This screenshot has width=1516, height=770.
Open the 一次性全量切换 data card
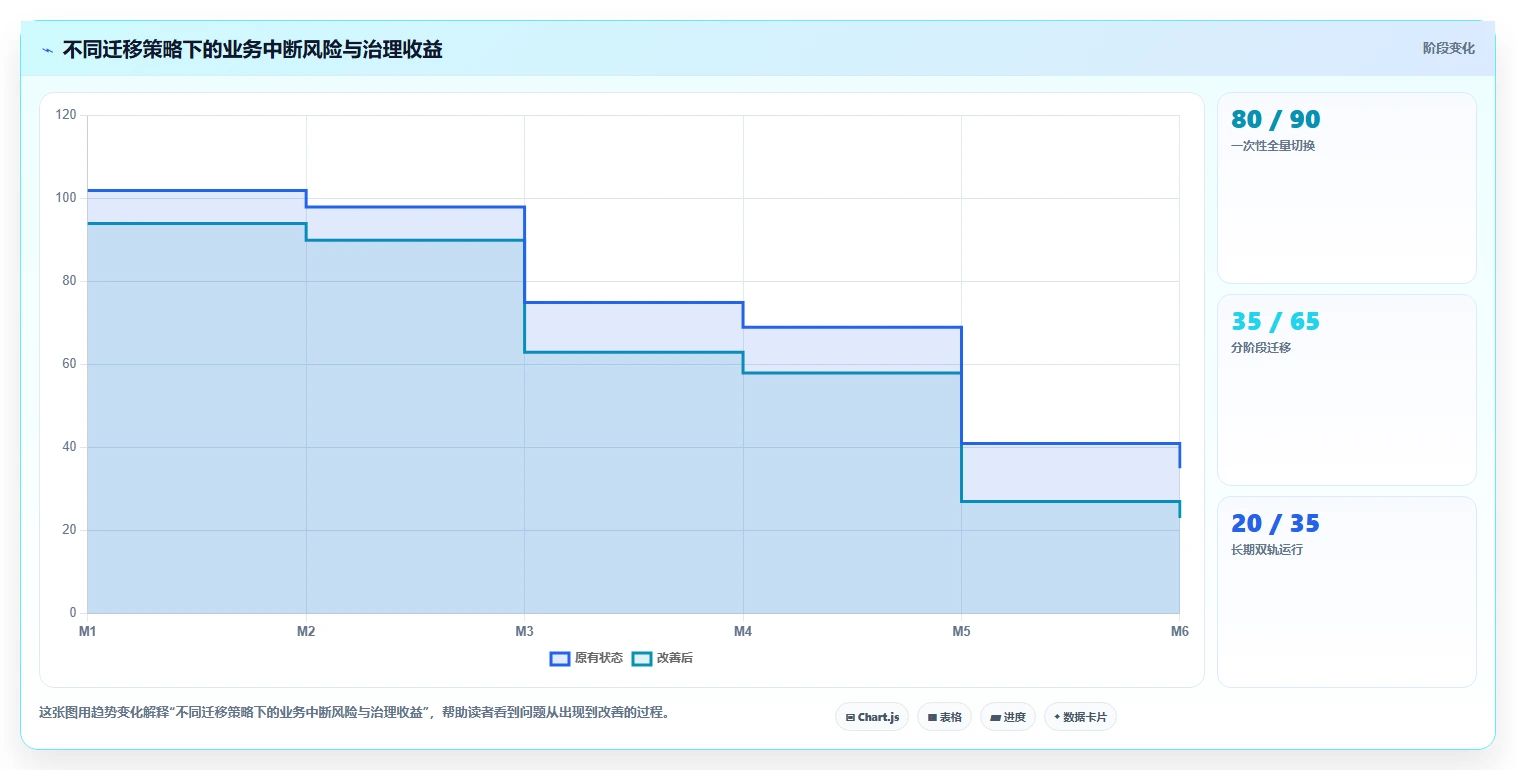[1346, 188]
